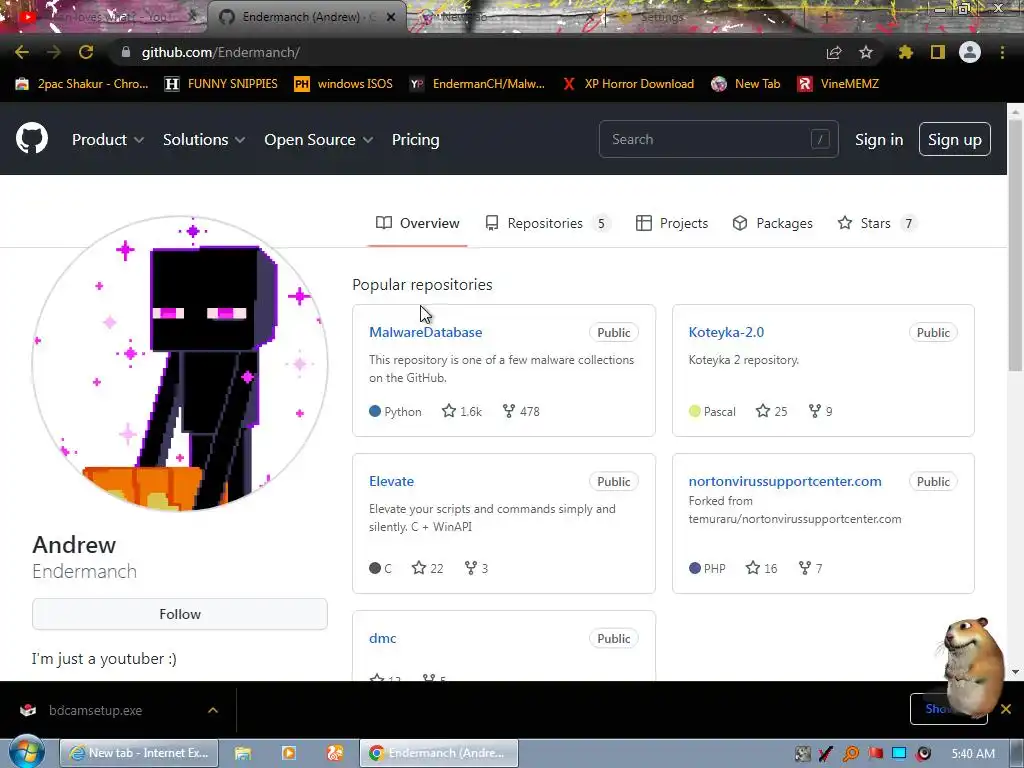Click the star icon on MalwareDatabase card
Screen dimensions: 1024x768
(x=449, y=411)
